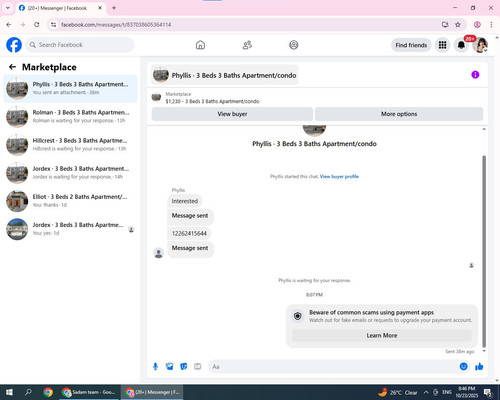The image size is (500, 400).
Task: Choose a sticker icon
Action: (184, 367)
